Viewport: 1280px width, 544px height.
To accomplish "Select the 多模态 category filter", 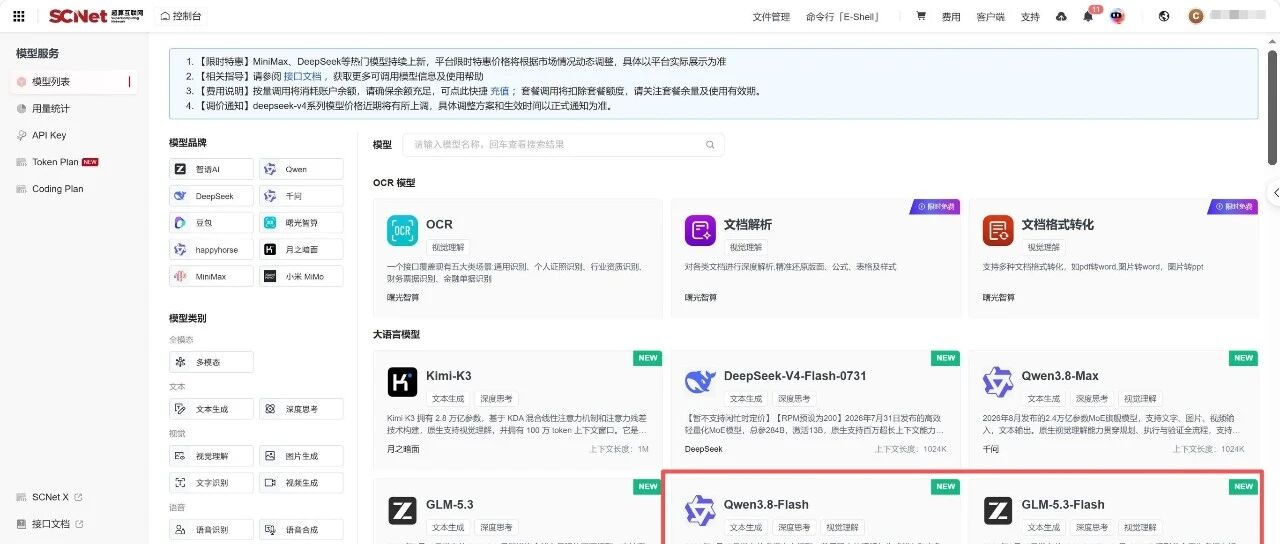I will pyautogui.click(x=211, y=362).
